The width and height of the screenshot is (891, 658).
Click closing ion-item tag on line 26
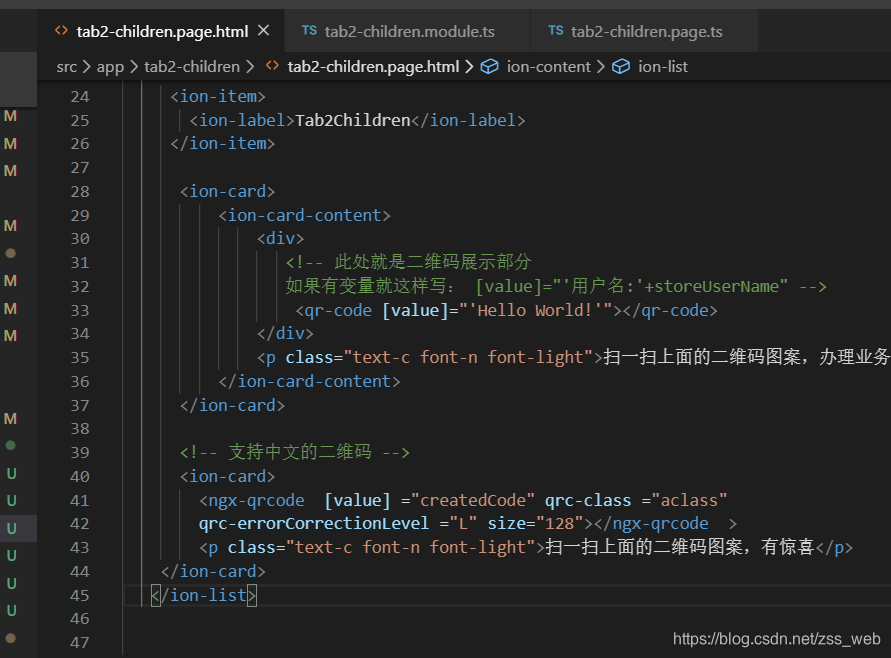pyautogui.click(x=223, y=144)
